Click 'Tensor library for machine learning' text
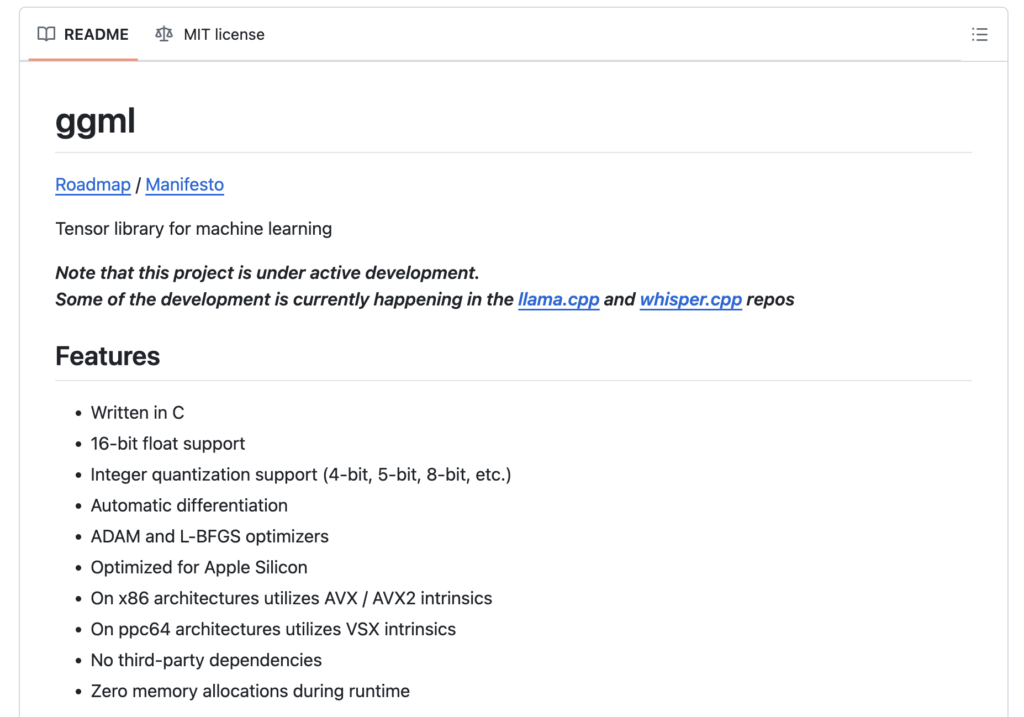Screen dimensions: 1024x717 coord(194,229)
